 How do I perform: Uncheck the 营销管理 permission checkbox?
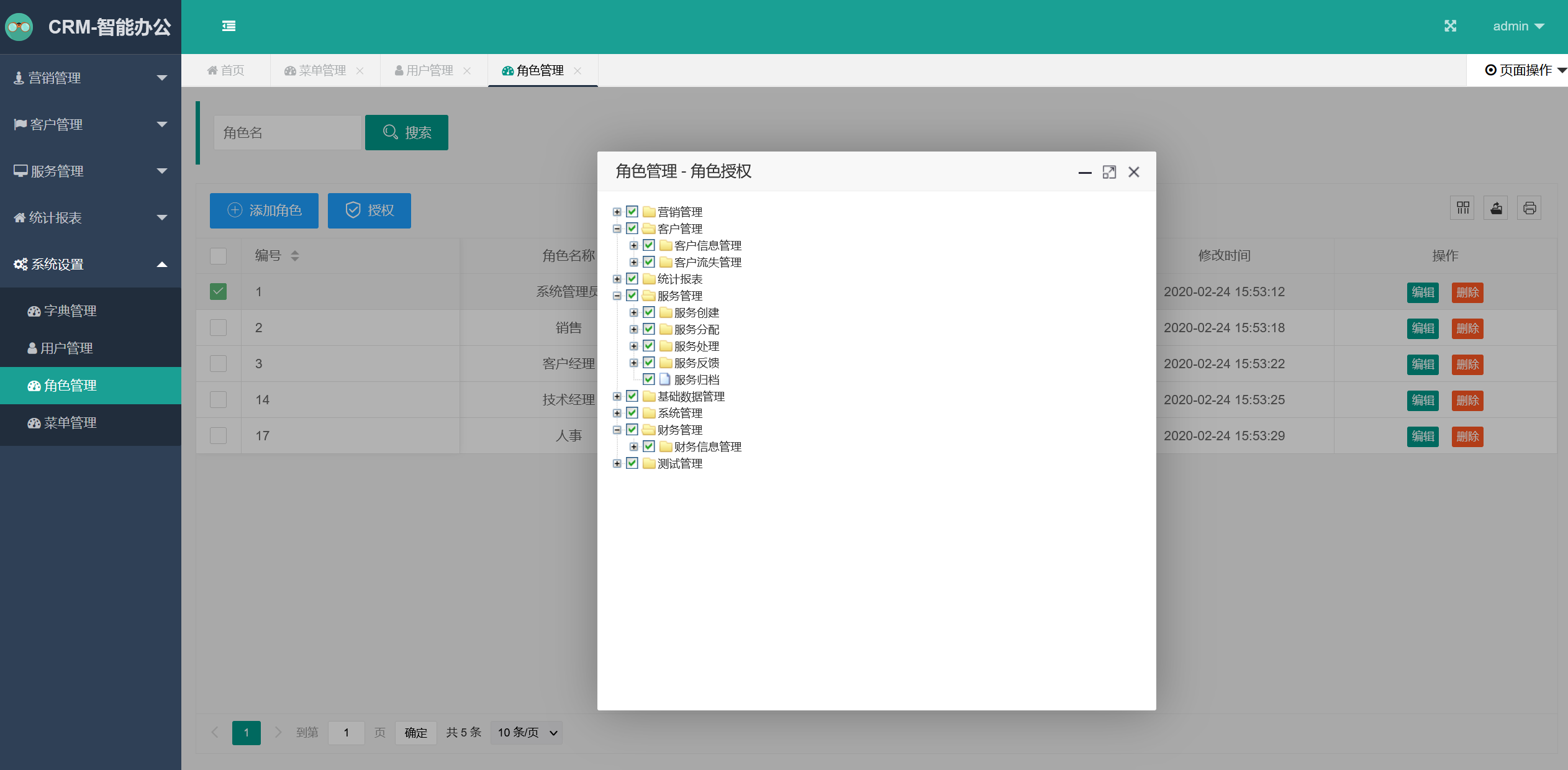pyautogui.click(x=632, y=212)
